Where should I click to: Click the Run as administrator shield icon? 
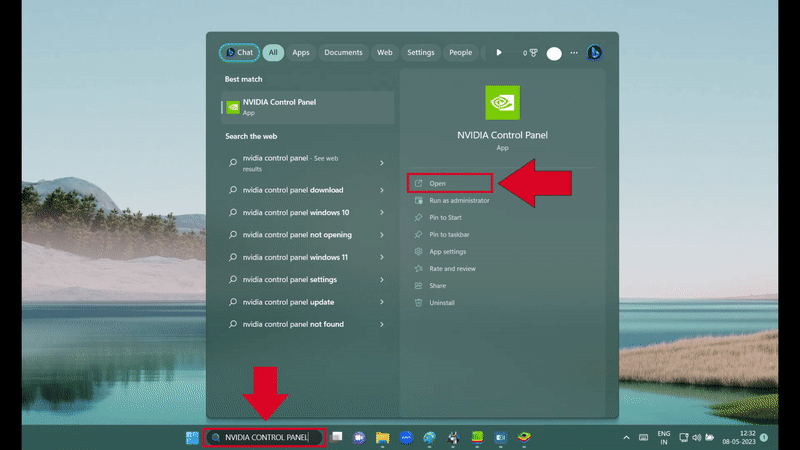pyautogui.click(x=418, y=201)
